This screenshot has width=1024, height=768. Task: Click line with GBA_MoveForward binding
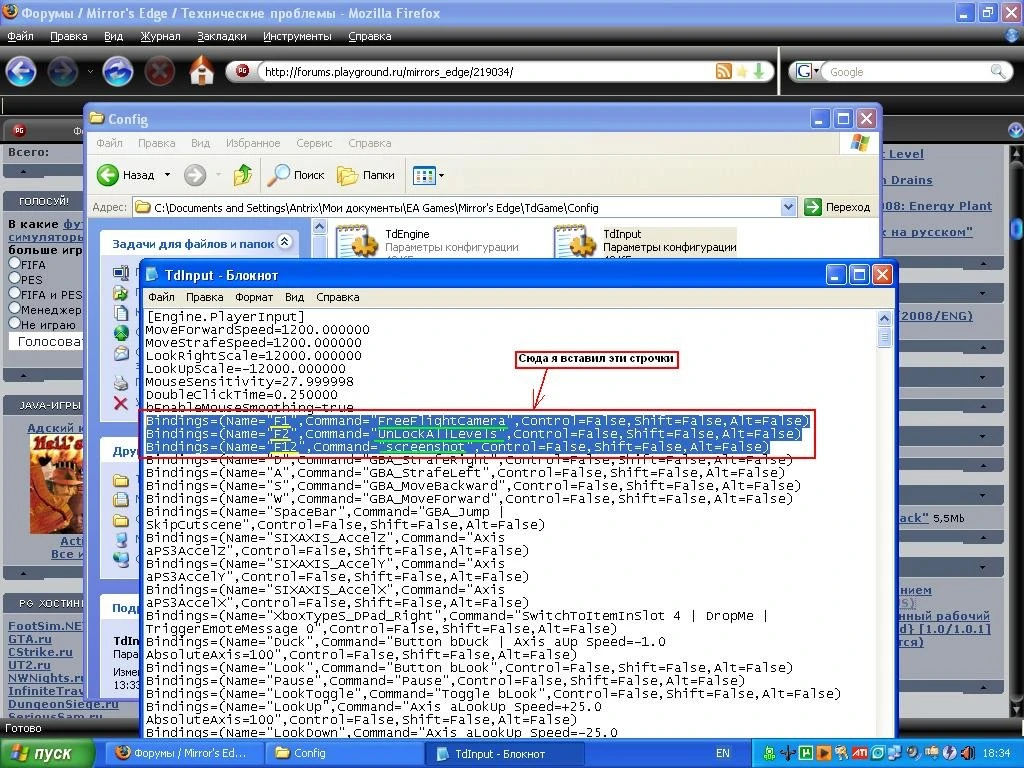pos(469,498)
